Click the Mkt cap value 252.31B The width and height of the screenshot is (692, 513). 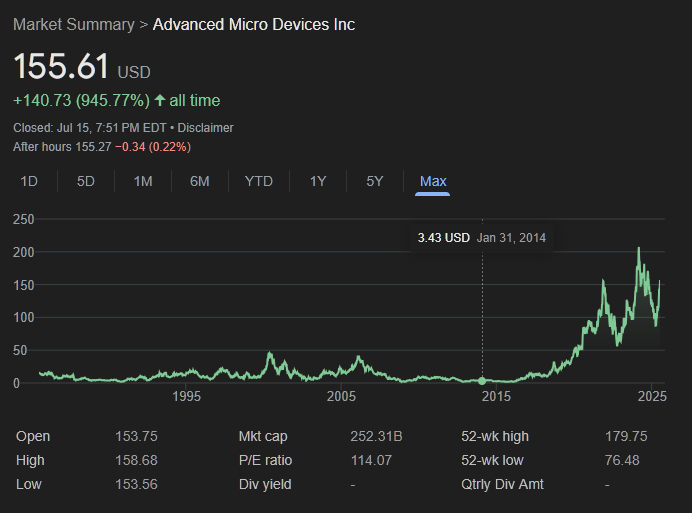click(x=376, y=436)
